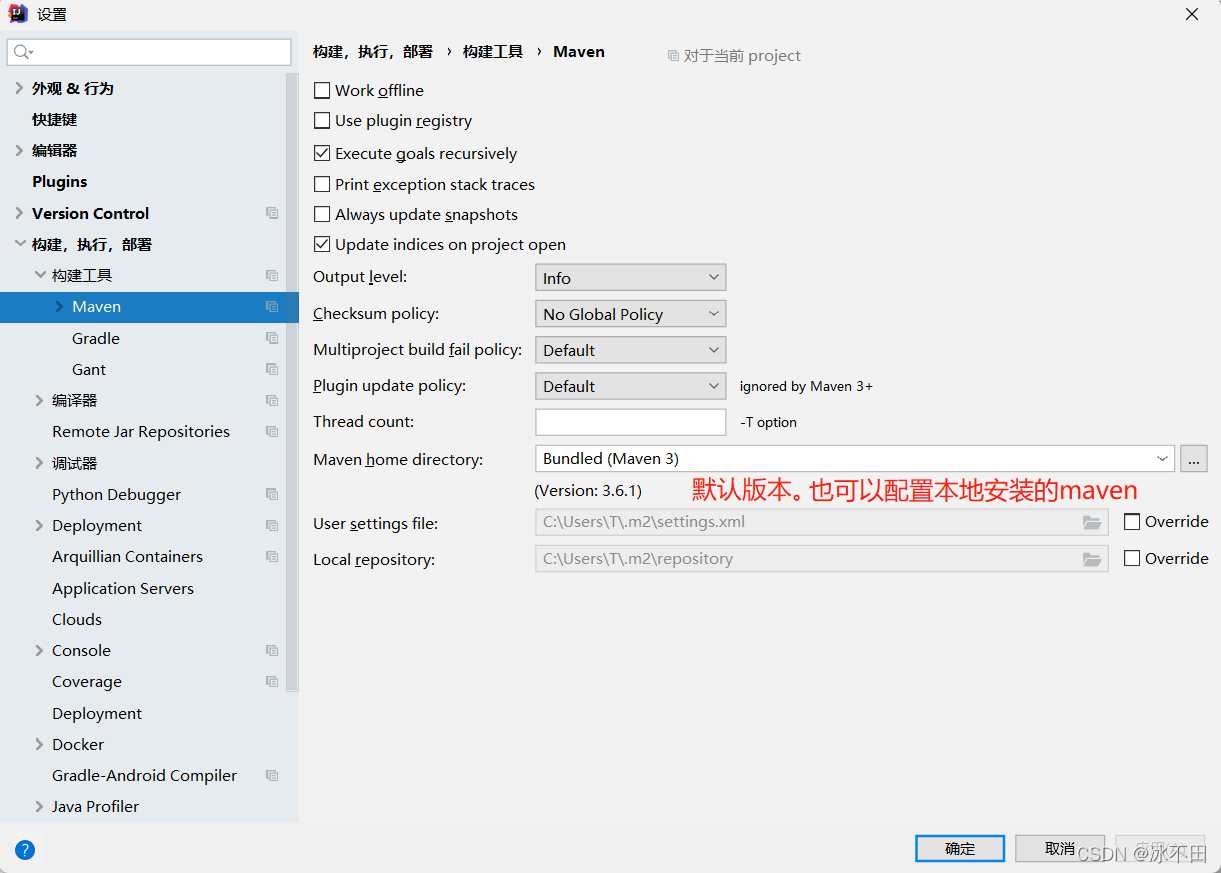Enable Print exception stack traces
This screenshot has height=873, width=1221.
coord(322,184)
